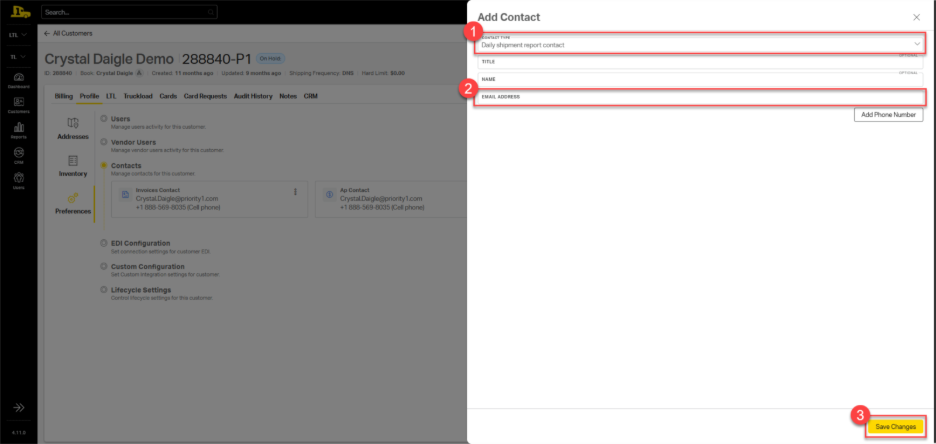Click the Email Address field
Image resolution: width=936 pixels, height=444 pixels.
coord(700,97)
